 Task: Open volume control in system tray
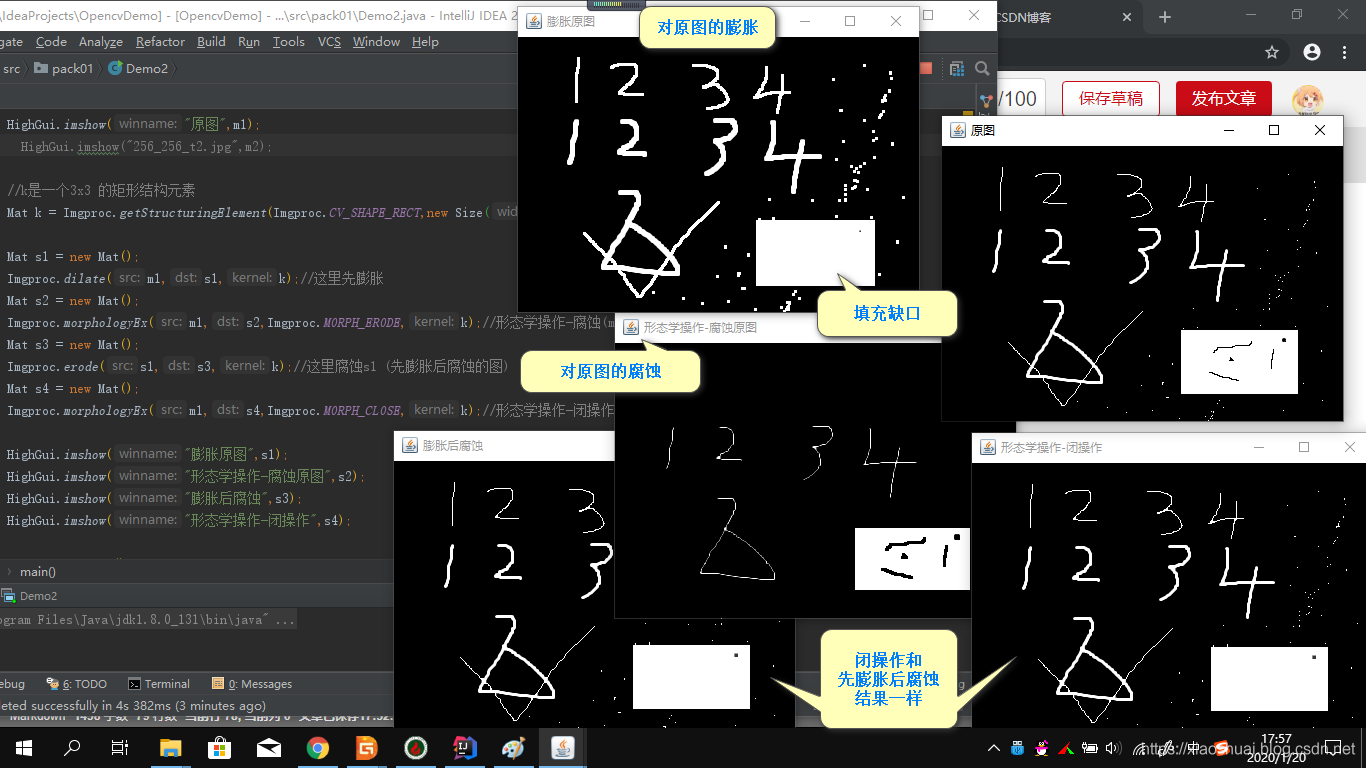(x=1114, y=748)
